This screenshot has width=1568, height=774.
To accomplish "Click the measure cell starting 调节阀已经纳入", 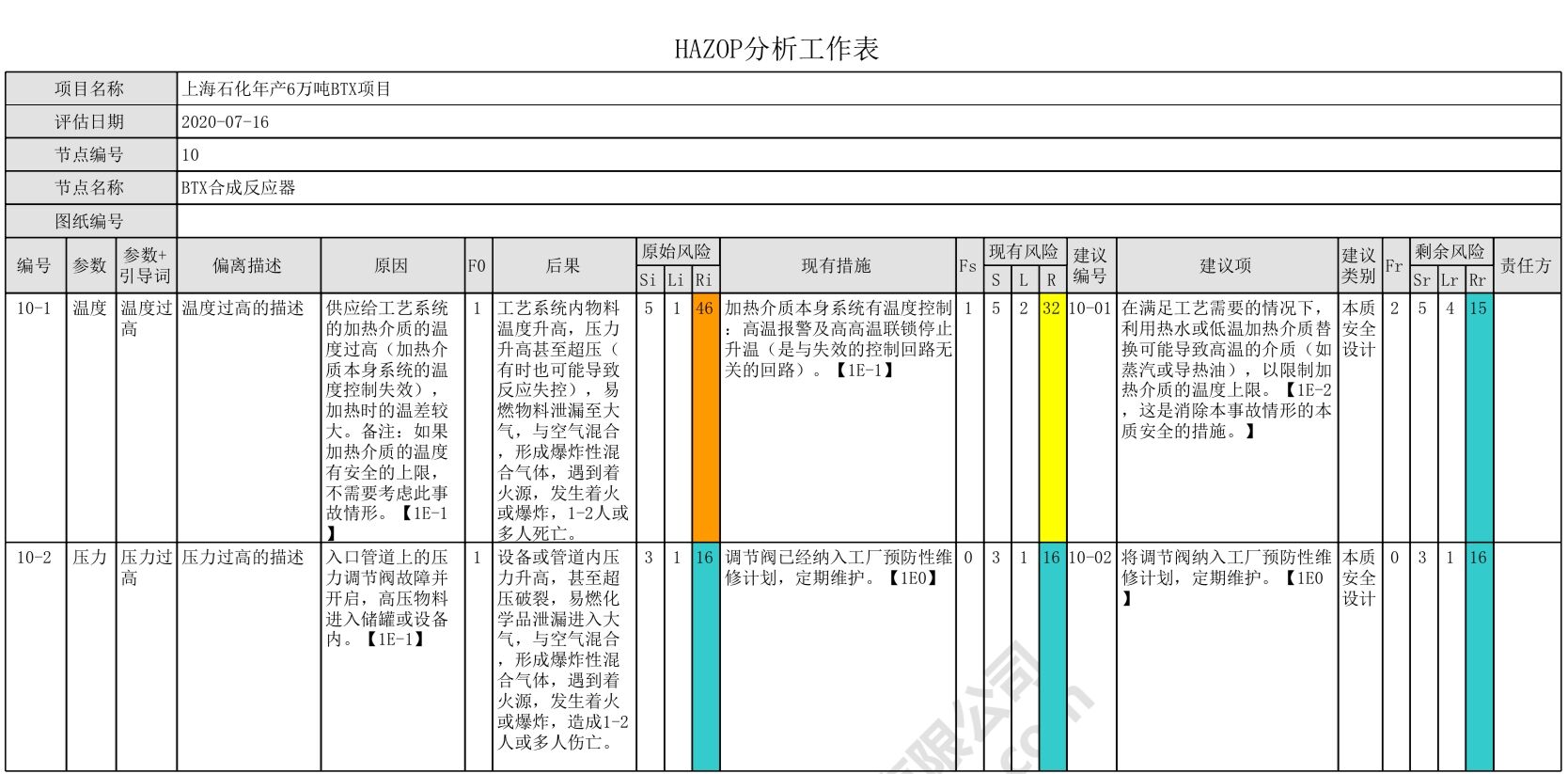I will [837, 656].
